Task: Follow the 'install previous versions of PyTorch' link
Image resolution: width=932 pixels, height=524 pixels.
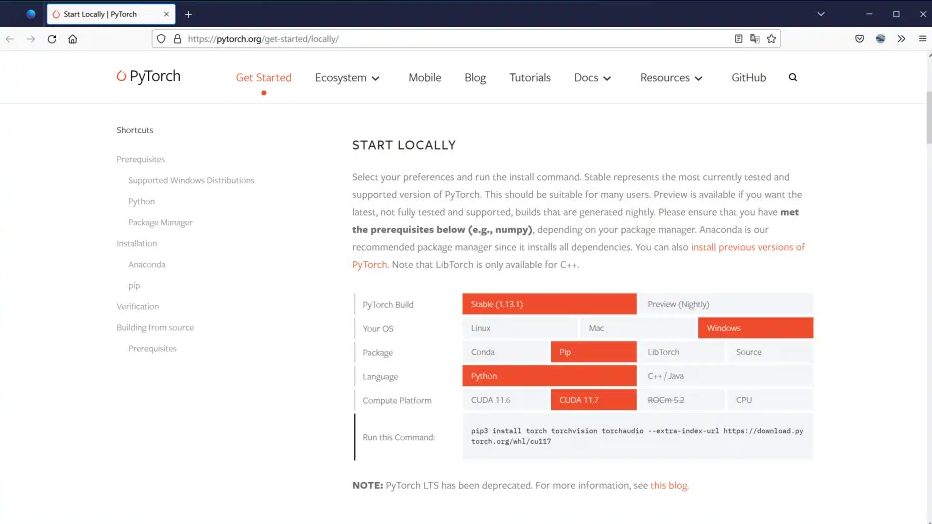Action: 747,247
